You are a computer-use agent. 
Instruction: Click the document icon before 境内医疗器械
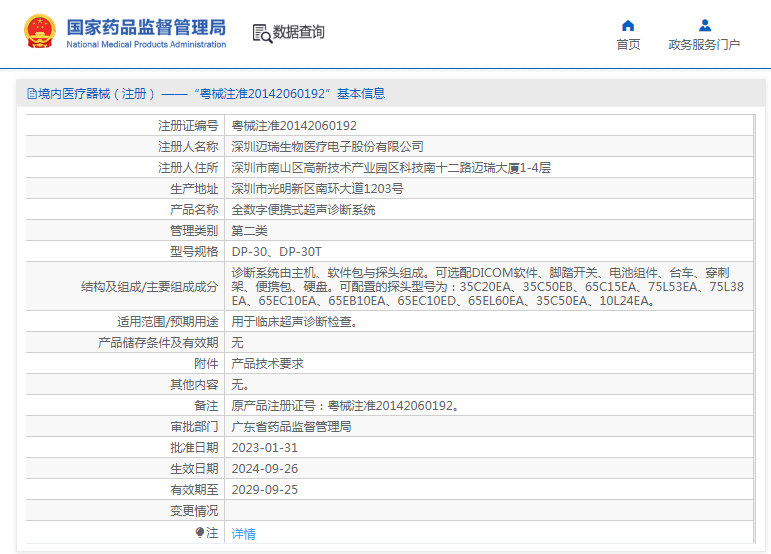31,94
